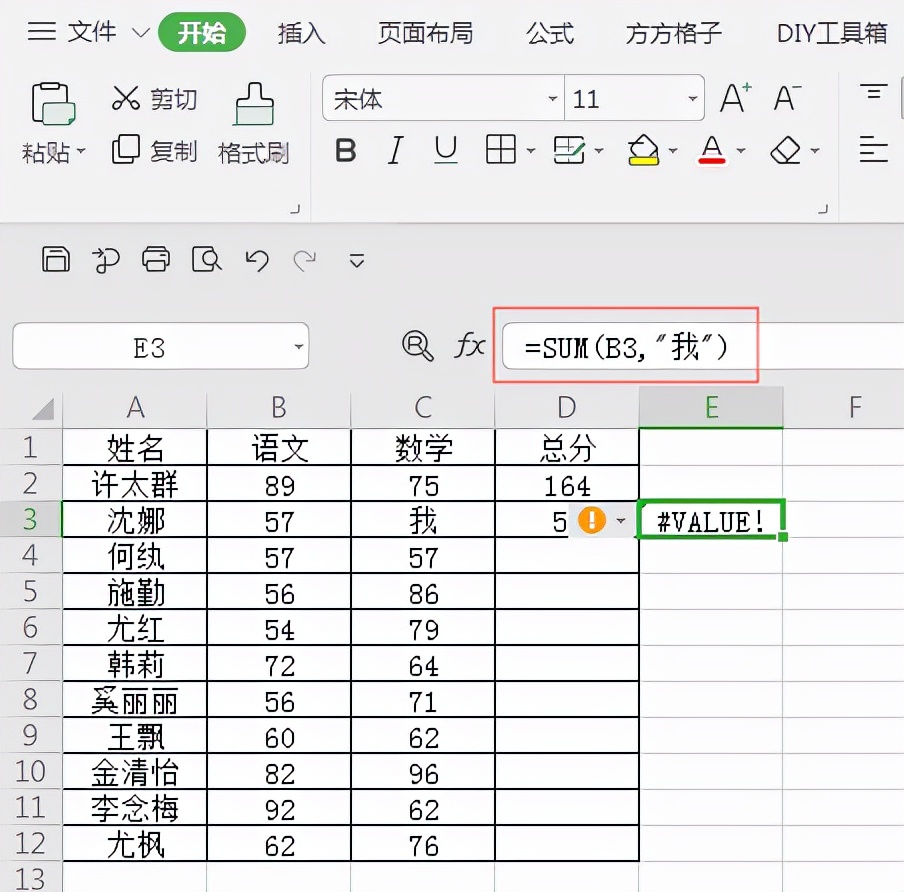The width and height of the screenshot is (904, 892).
Task: Click the Copy (复制) icon
Action: click(126, 149)
